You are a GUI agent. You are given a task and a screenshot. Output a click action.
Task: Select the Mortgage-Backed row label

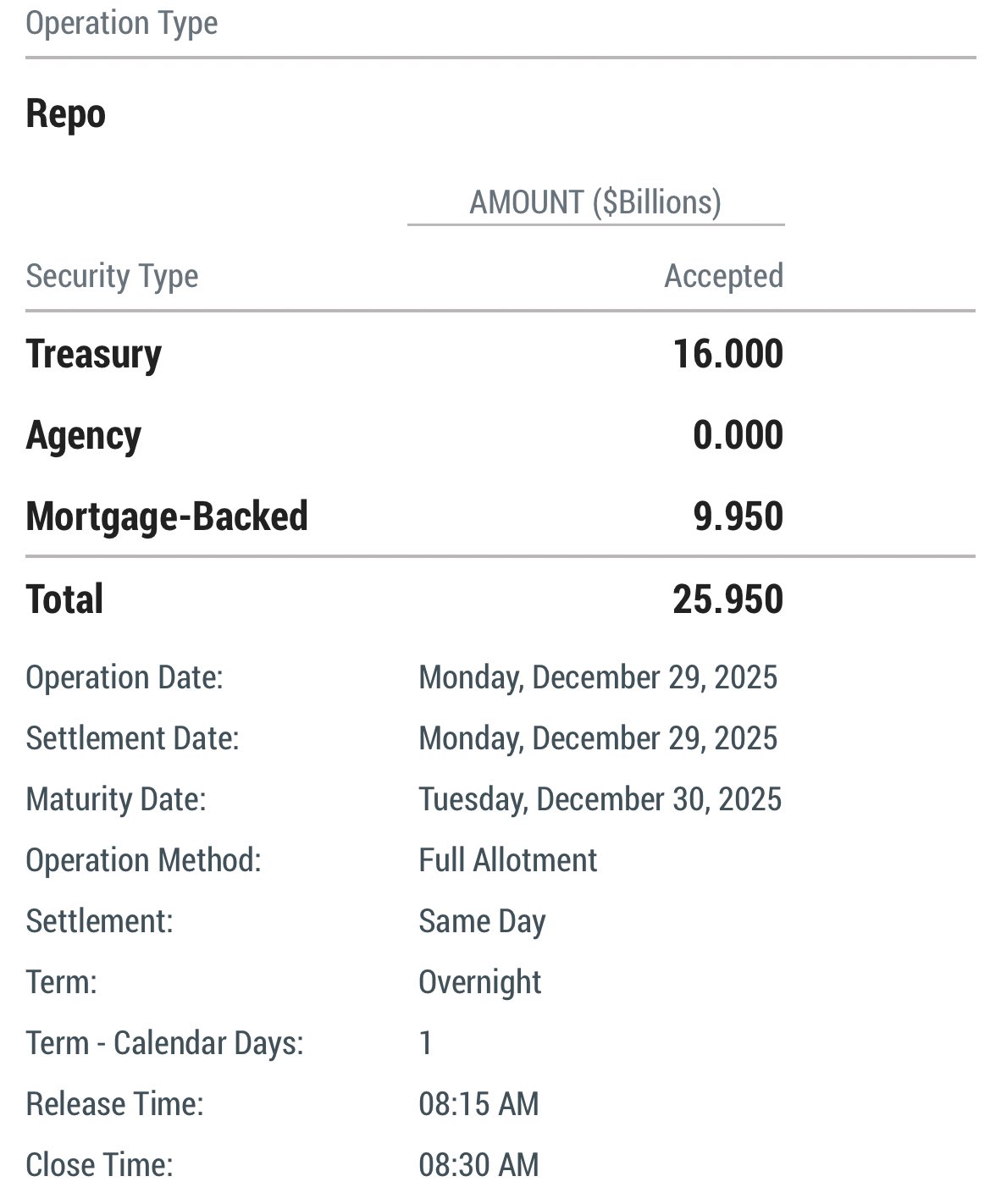tap(167, 516)
